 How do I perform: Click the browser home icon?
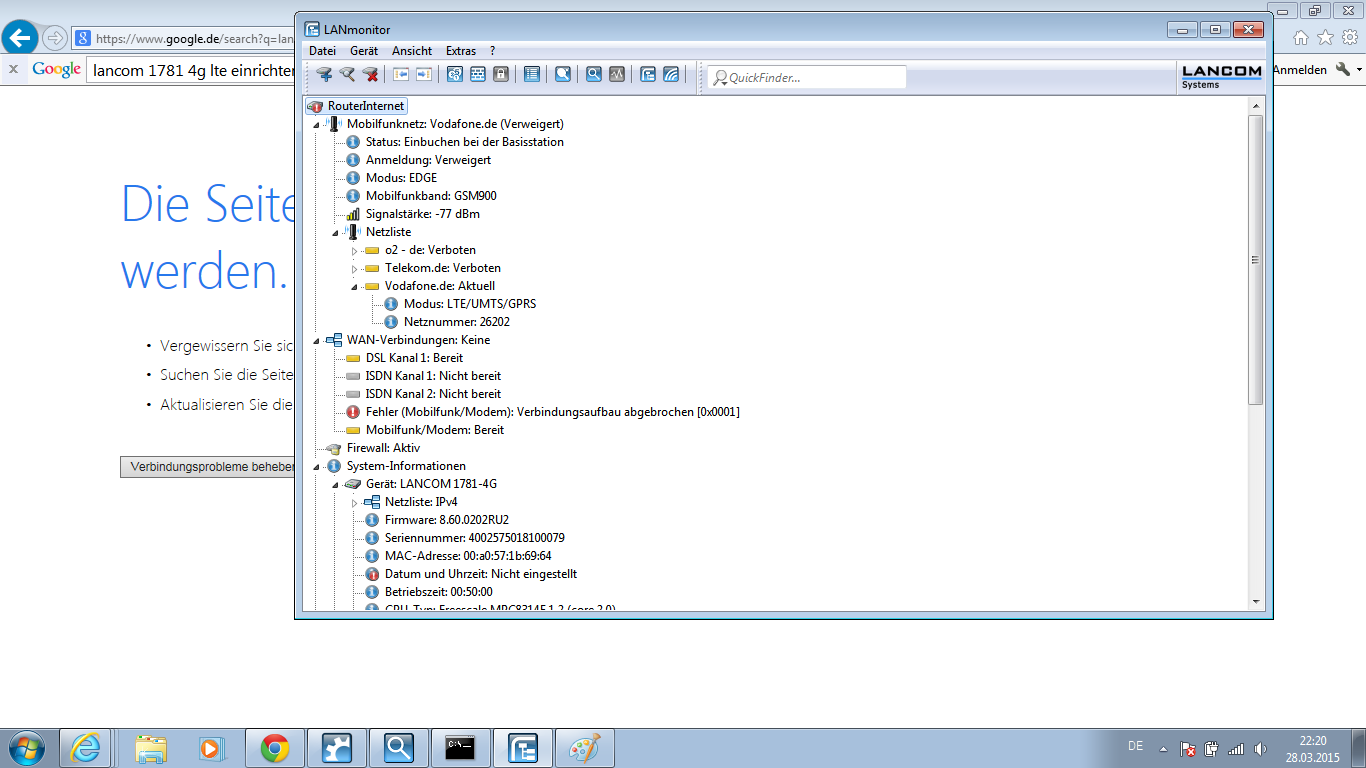(x=1301, y=37)
